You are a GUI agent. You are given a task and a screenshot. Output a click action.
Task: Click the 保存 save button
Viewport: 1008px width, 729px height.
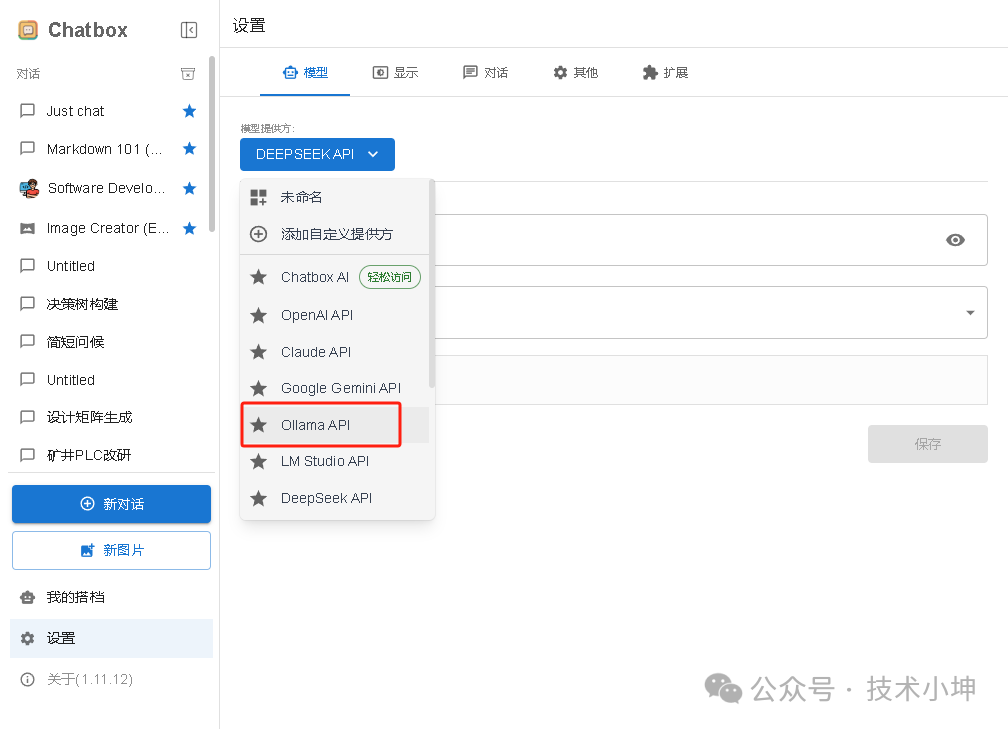[928, 444]
